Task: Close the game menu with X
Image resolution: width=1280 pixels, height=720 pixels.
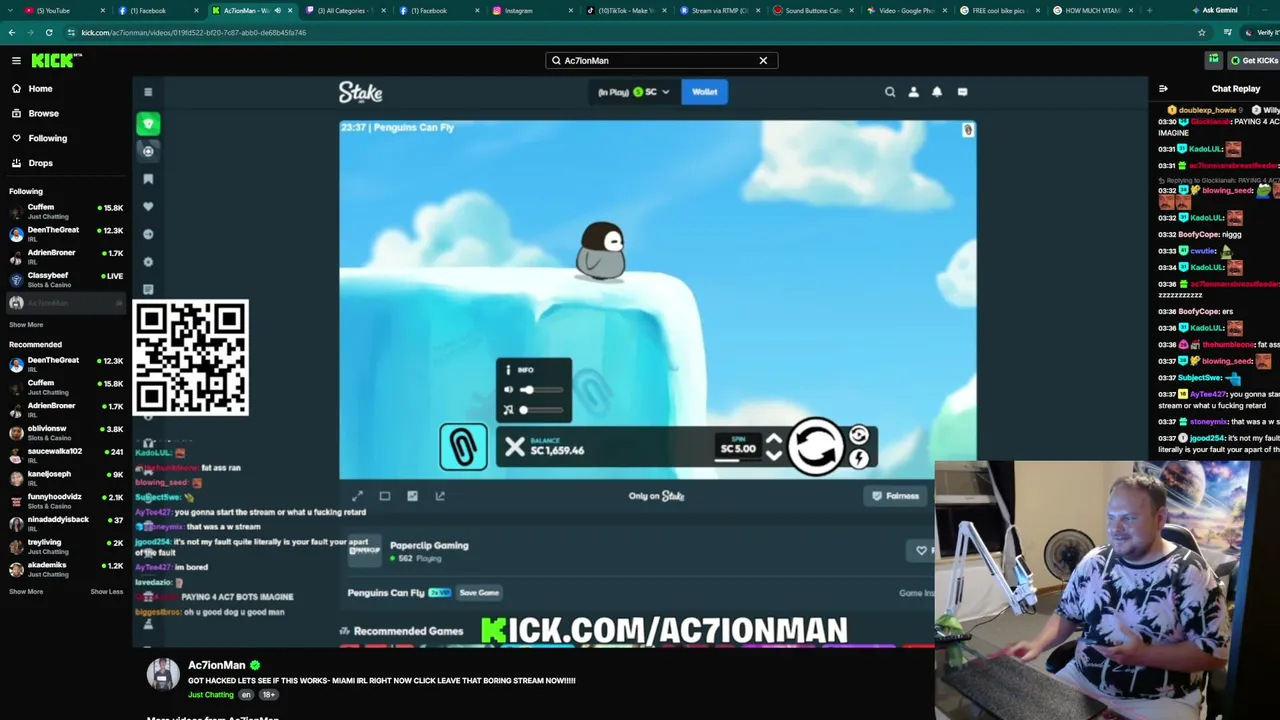Action: click(514, 448)
